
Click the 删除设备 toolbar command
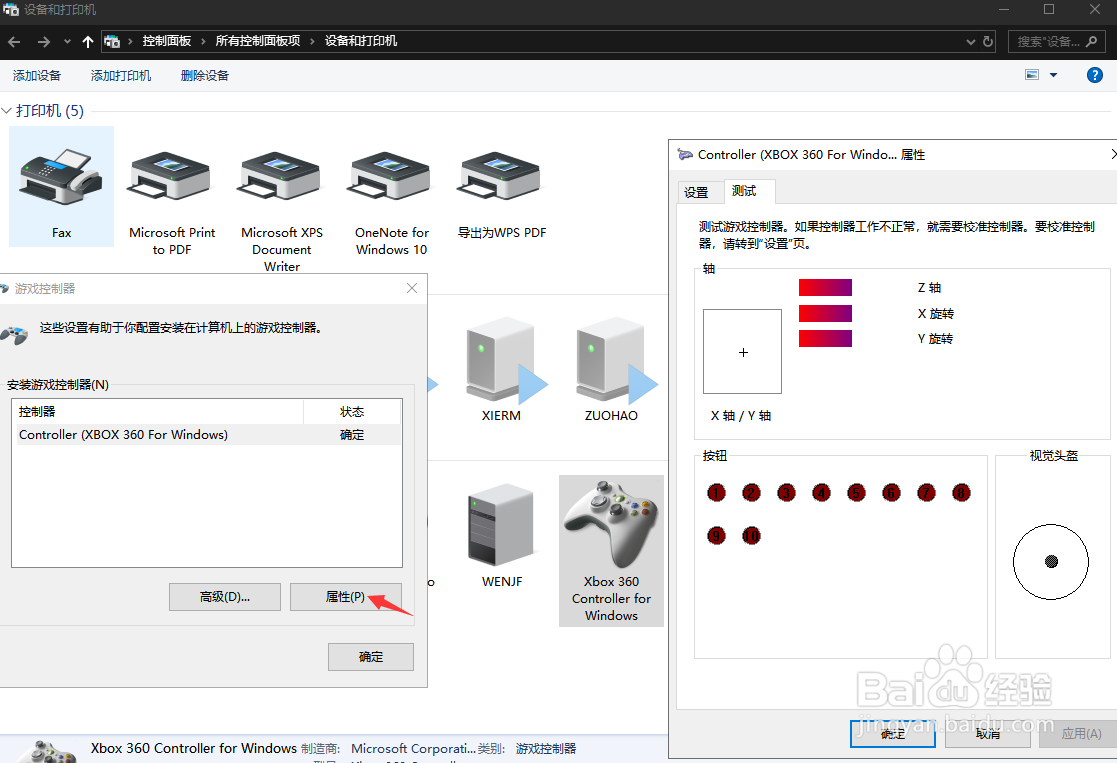click(x=204, y=76)
